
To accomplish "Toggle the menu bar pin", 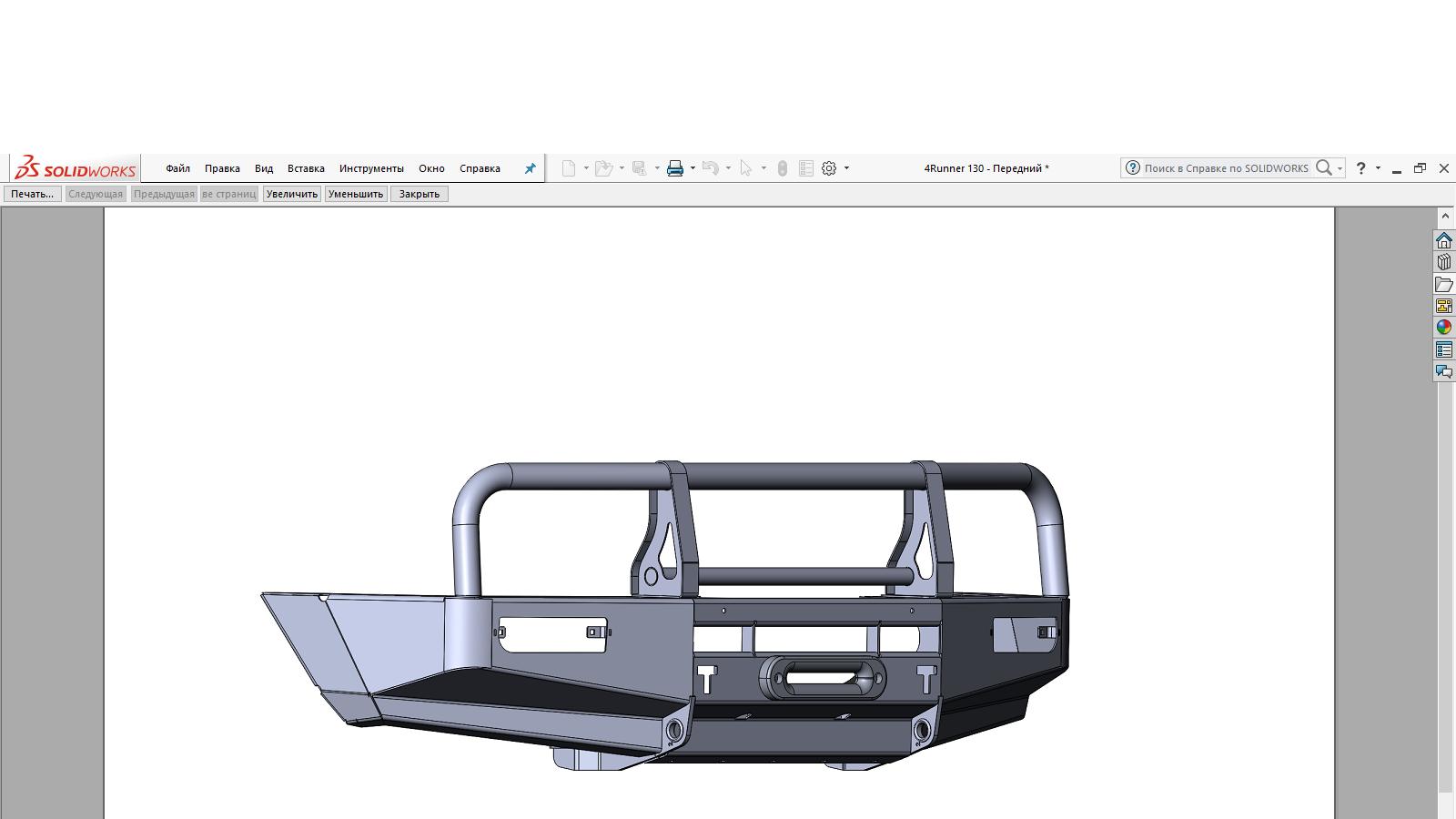I will coord(530,168).
